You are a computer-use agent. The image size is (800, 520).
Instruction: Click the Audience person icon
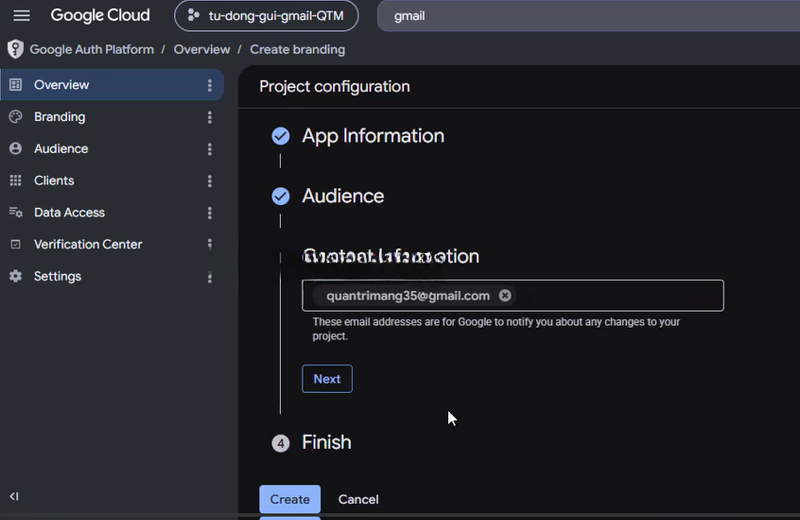tap(16, 148)
